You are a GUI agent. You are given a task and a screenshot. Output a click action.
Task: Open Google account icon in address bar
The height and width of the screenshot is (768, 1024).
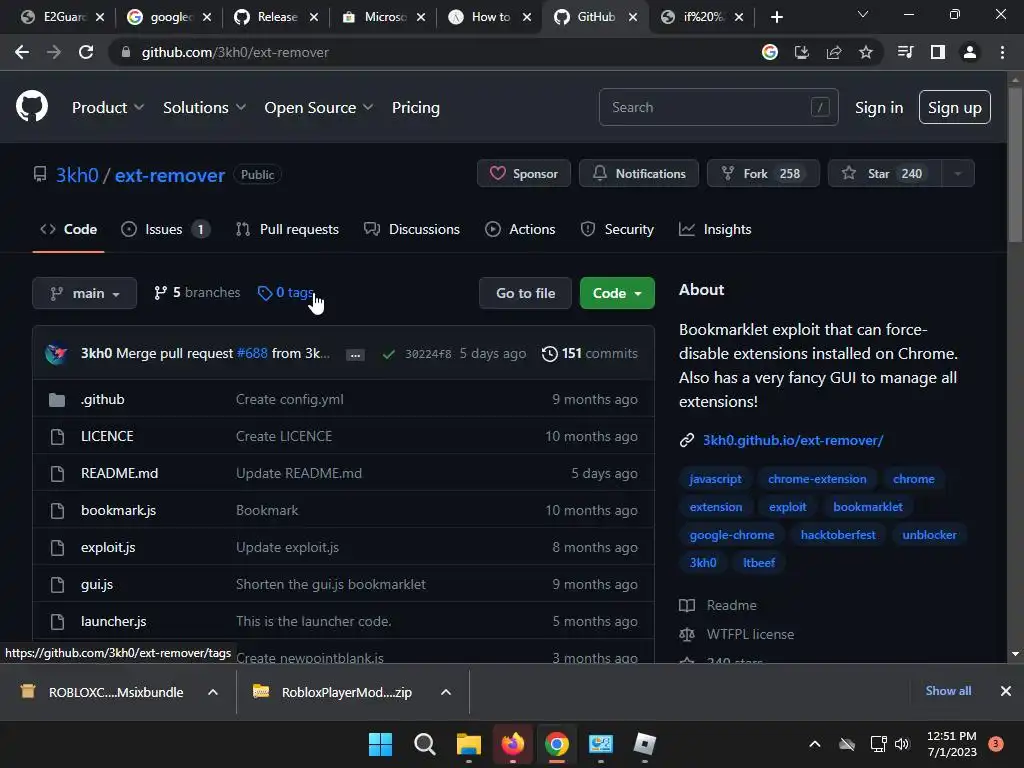pyautogui.click(x=769, y=52)
